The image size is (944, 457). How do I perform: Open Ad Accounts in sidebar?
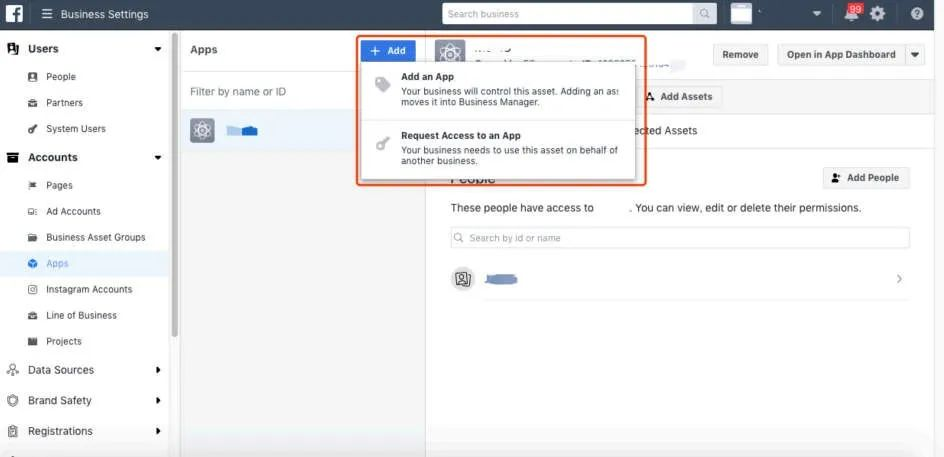pos(73,211)
